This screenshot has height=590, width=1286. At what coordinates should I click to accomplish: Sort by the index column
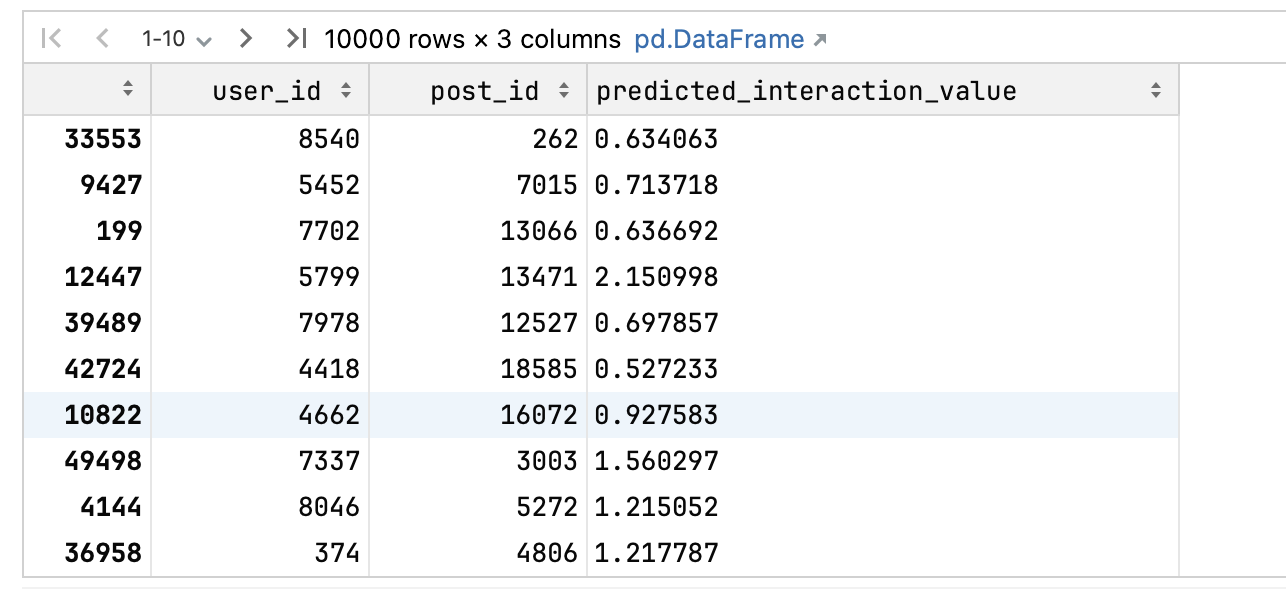coord(127,91)
